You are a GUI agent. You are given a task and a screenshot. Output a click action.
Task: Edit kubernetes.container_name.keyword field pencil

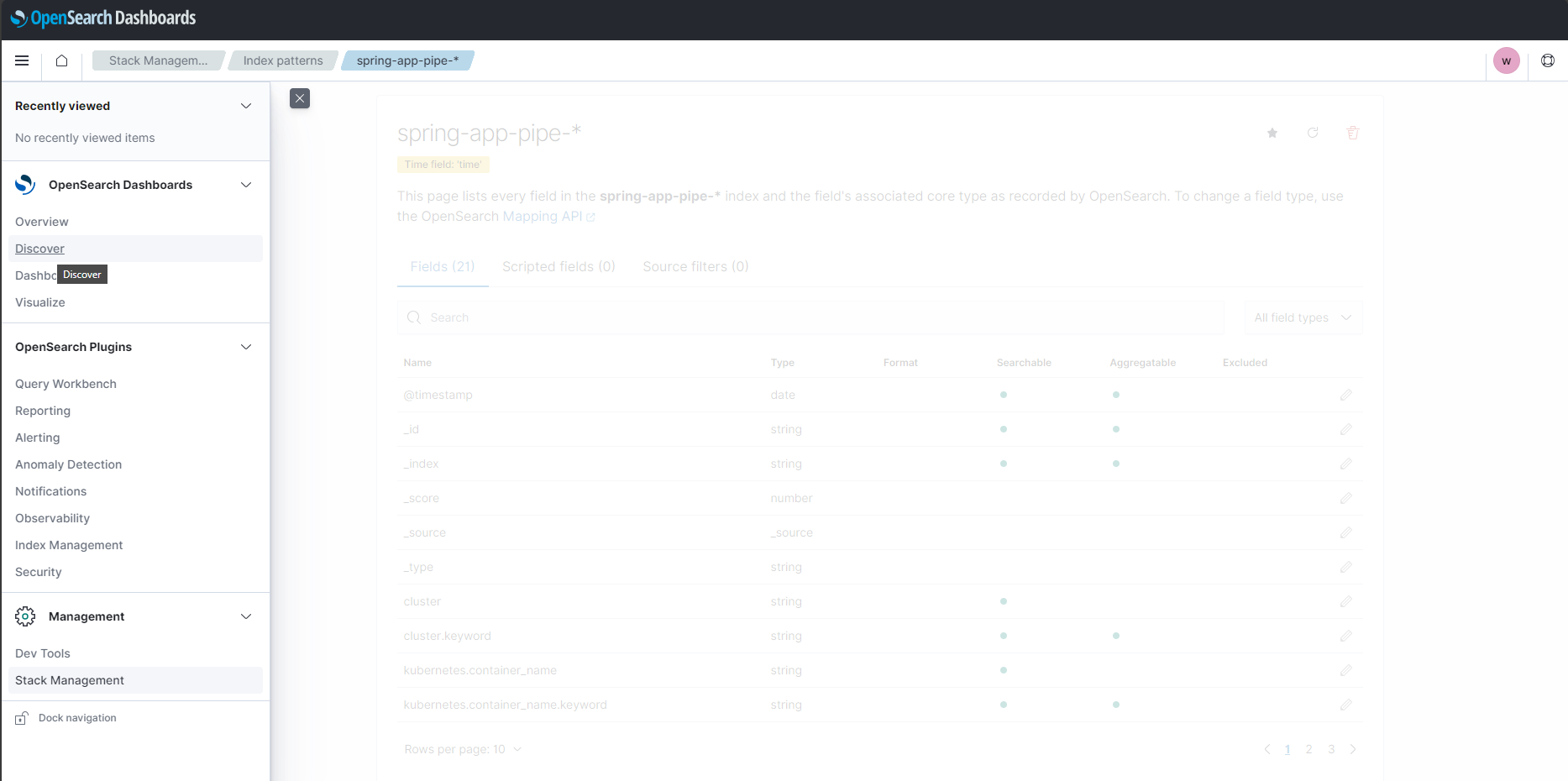point(1346,705)
